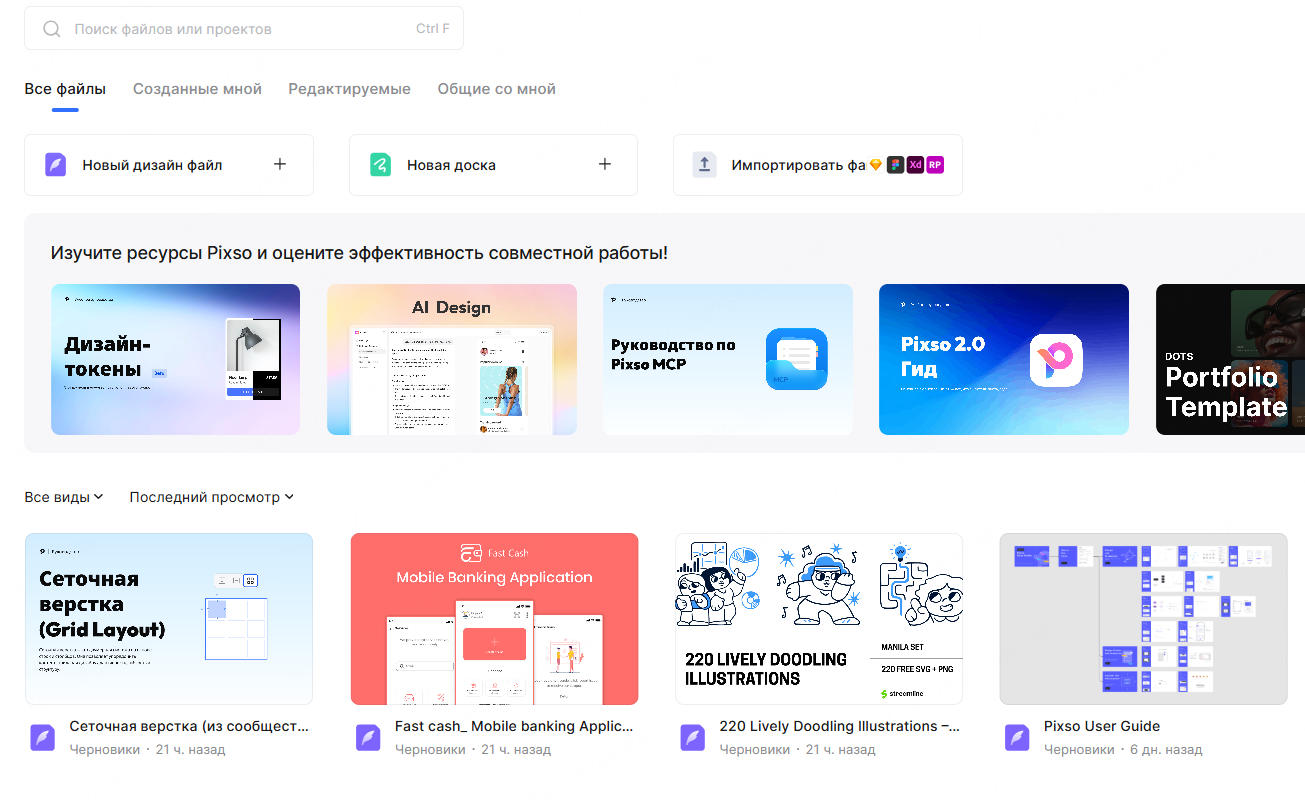This screenshot has width=1305, height=808.
Task: Switch to the Созданные мной tab
Action: click(197, 89)
